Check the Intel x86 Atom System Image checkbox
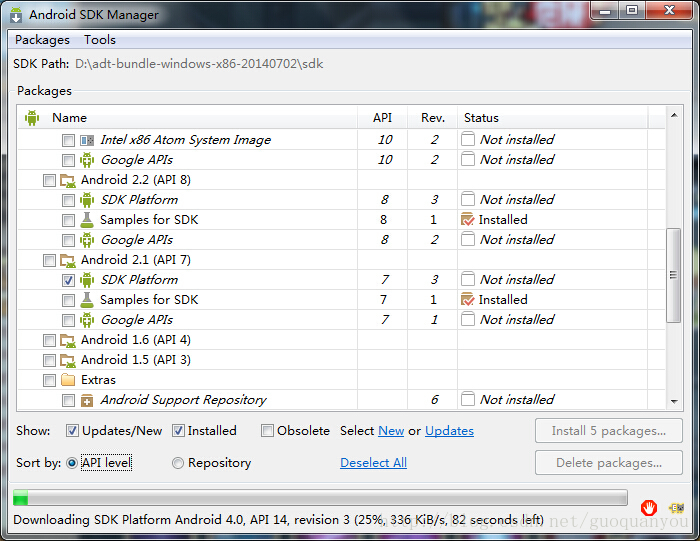The width and height of the screenshot is (700, 541). [68, 141]
